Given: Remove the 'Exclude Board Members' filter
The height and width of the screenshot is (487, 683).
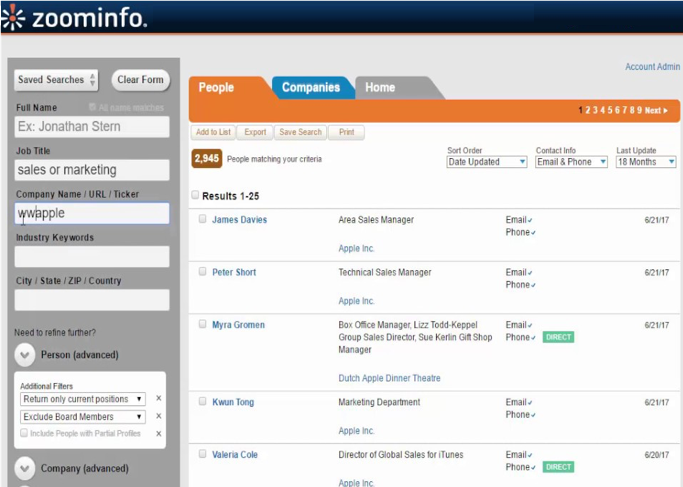Looking at the screenshot, I should [159, 416].
